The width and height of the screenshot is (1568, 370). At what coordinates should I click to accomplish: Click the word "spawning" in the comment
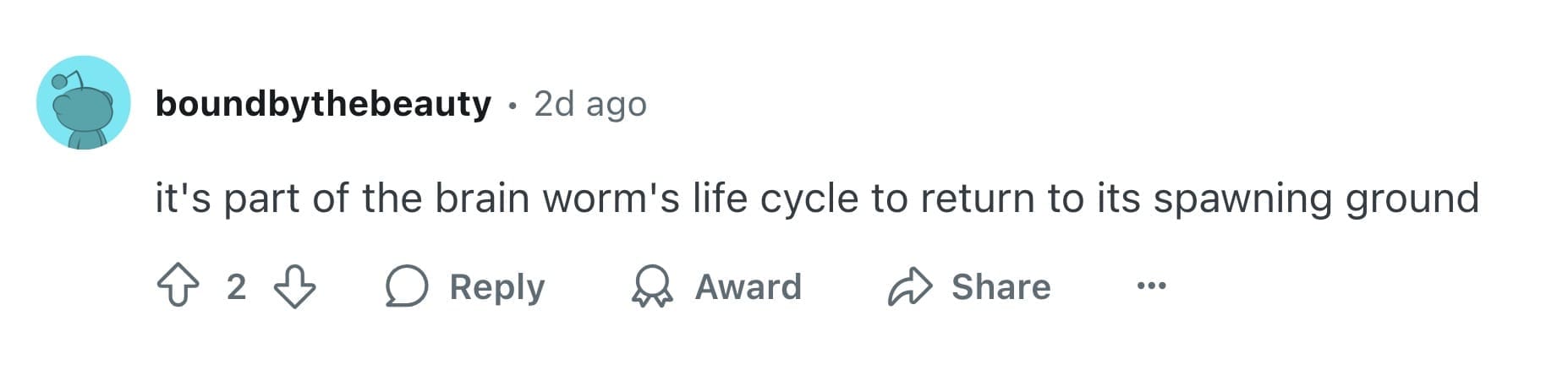pyautogui.click(x=1242, y=200)
